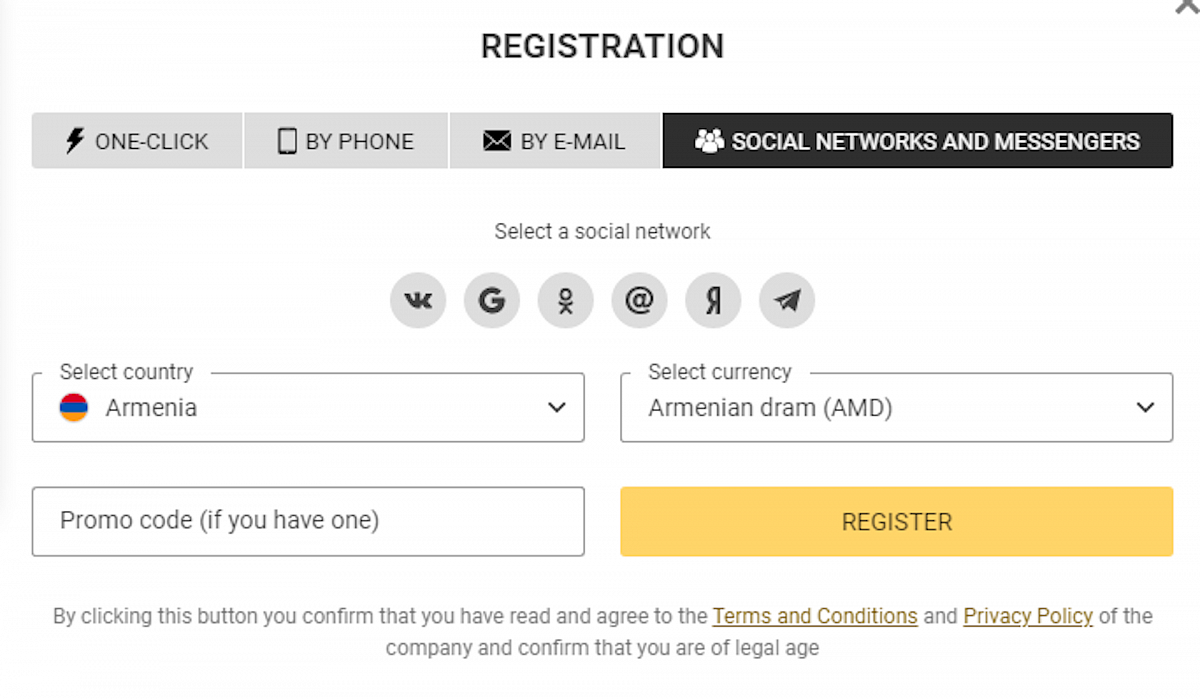1200x699 pixels.
Task: Open Social Networks and Messengers tab
Action: coord(917,141)
